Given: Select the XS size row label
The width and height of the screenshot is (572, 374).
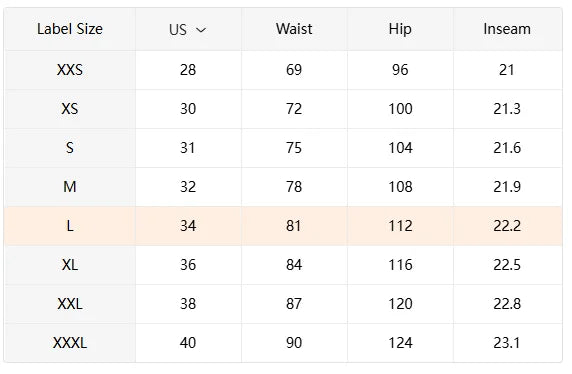Looking at the screenshot, I should pos(70,109).
